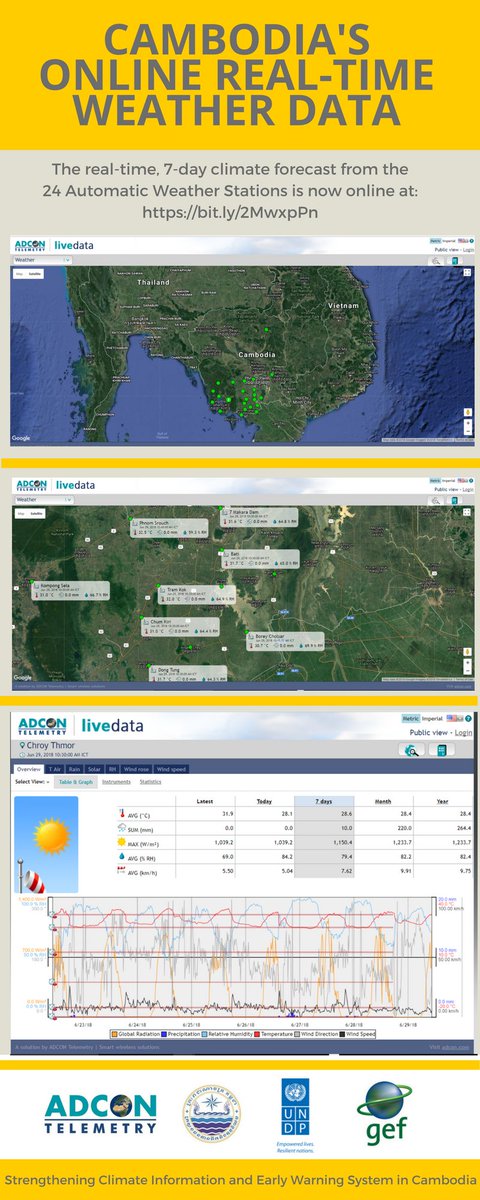Click the rain icon in SUM (mm) row
This screenshot has height=1200, width=480.
(121, 826)
